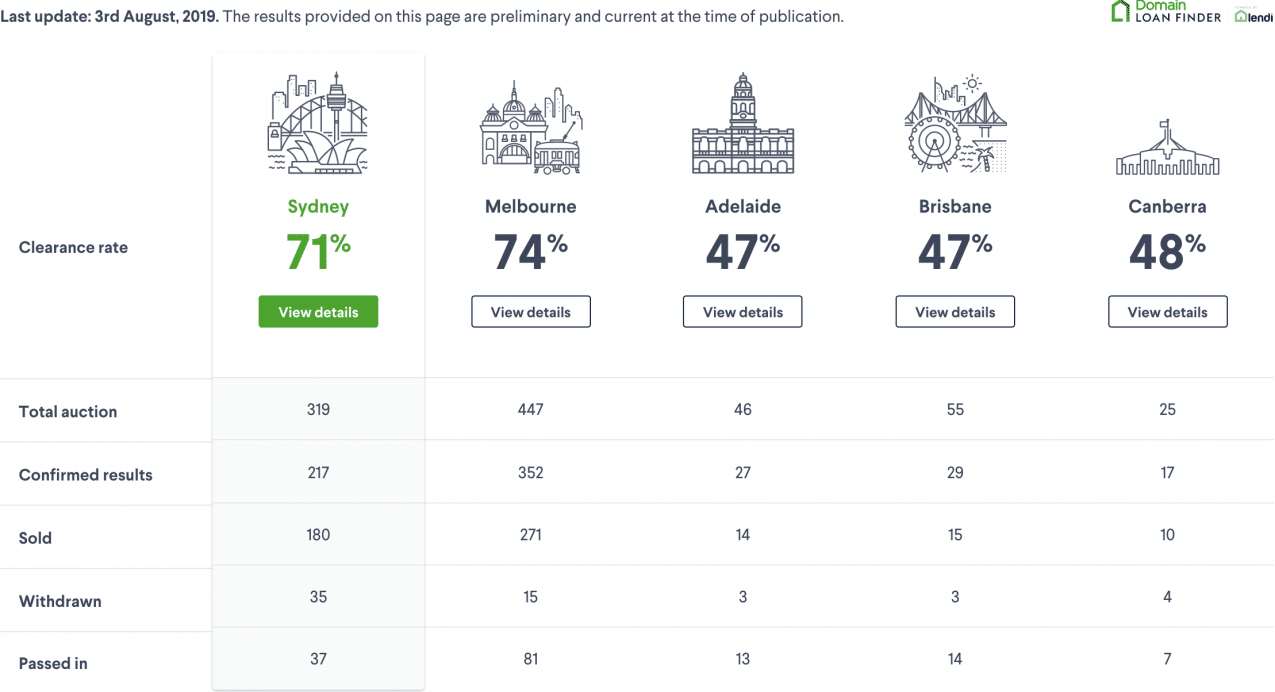The height and width of the screenshot is (692, 1275).
Task: Select the Brisbane city name
Action: click(955, 207)
